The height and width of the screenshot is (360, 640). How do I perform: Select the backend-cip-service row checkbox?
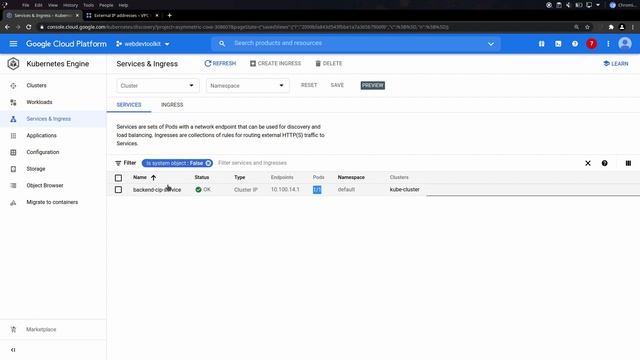click(x=118, y=190)
